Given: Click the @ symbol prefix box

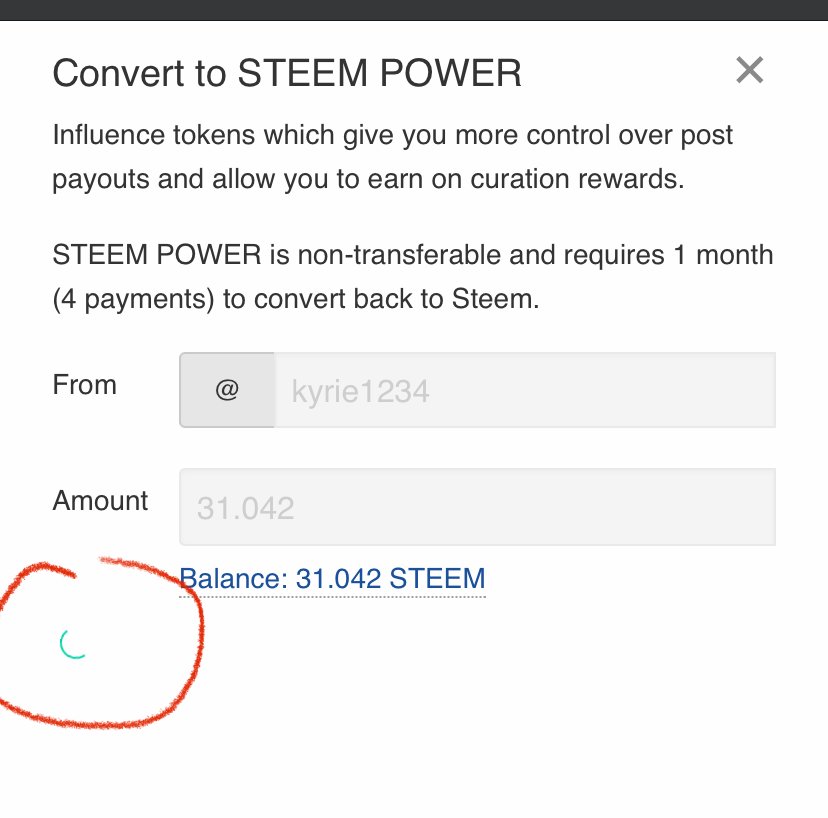Looking at the screenshot, I should point(227,390).
